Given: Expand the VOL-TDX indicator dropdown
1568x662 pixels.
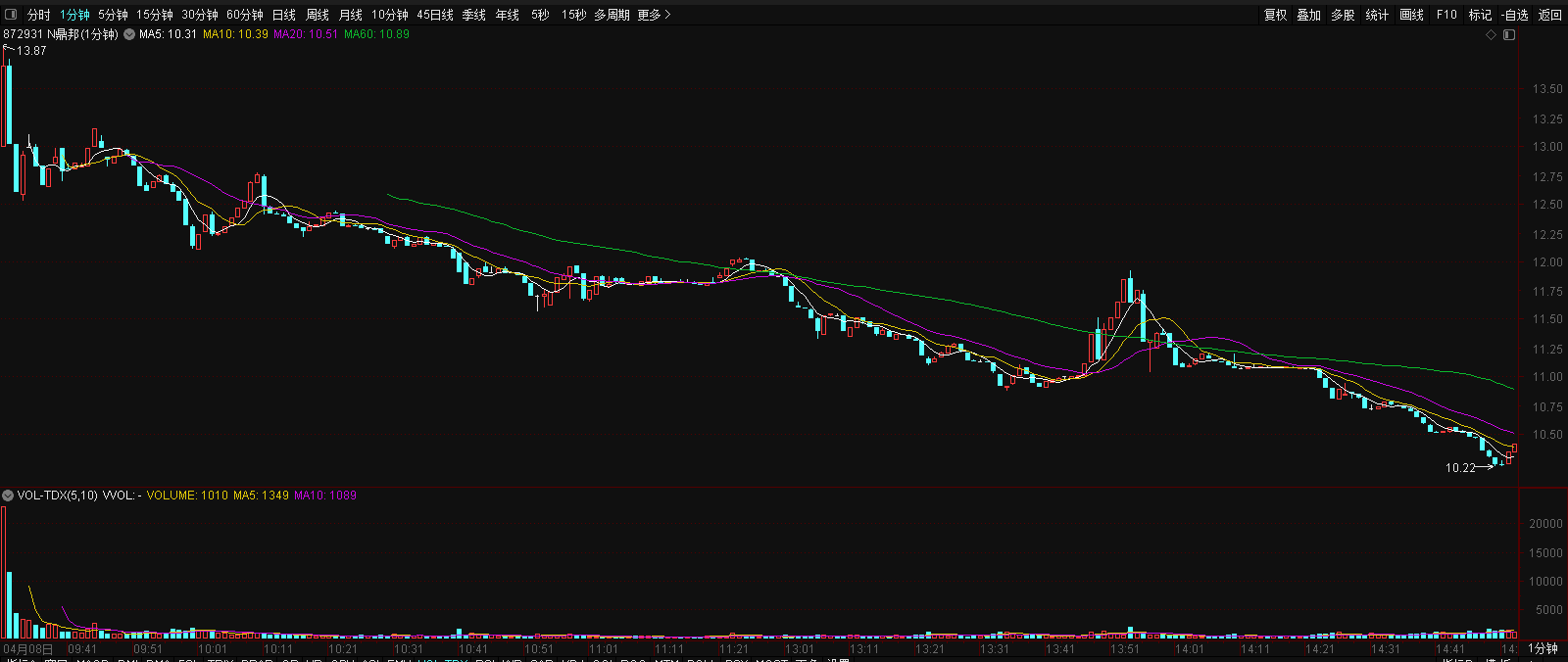Looking at the screenshot, I should (x=8, y=496).
